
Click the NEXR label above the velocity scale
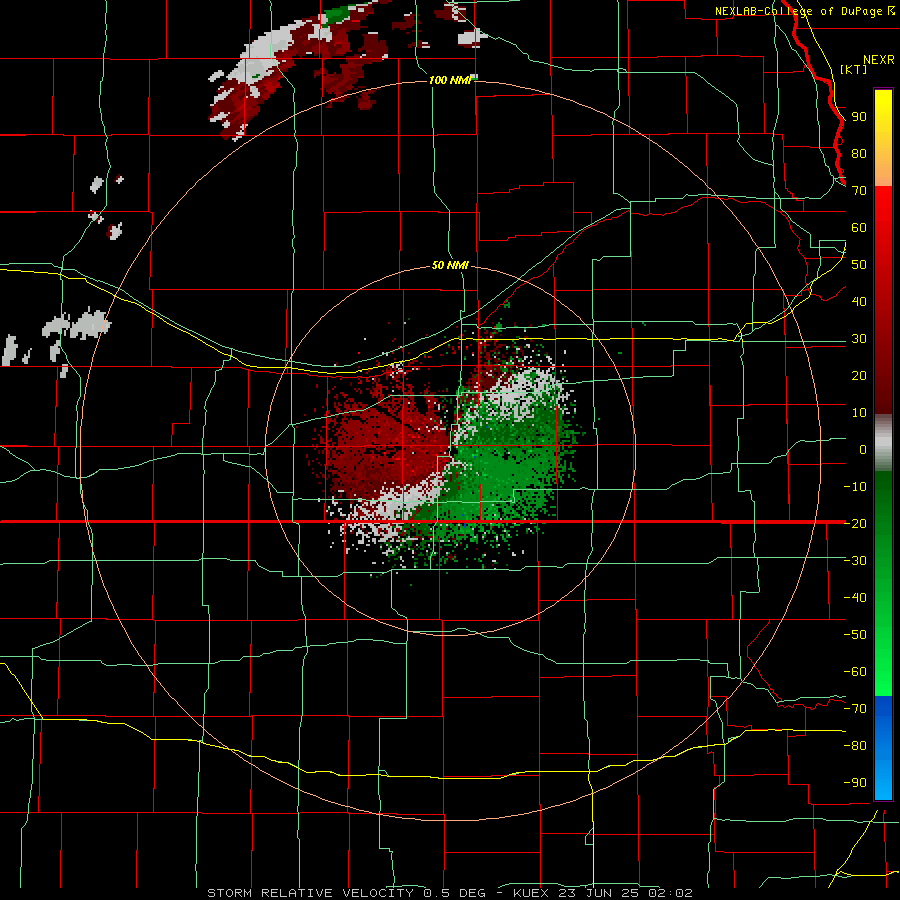pos(879,60)
